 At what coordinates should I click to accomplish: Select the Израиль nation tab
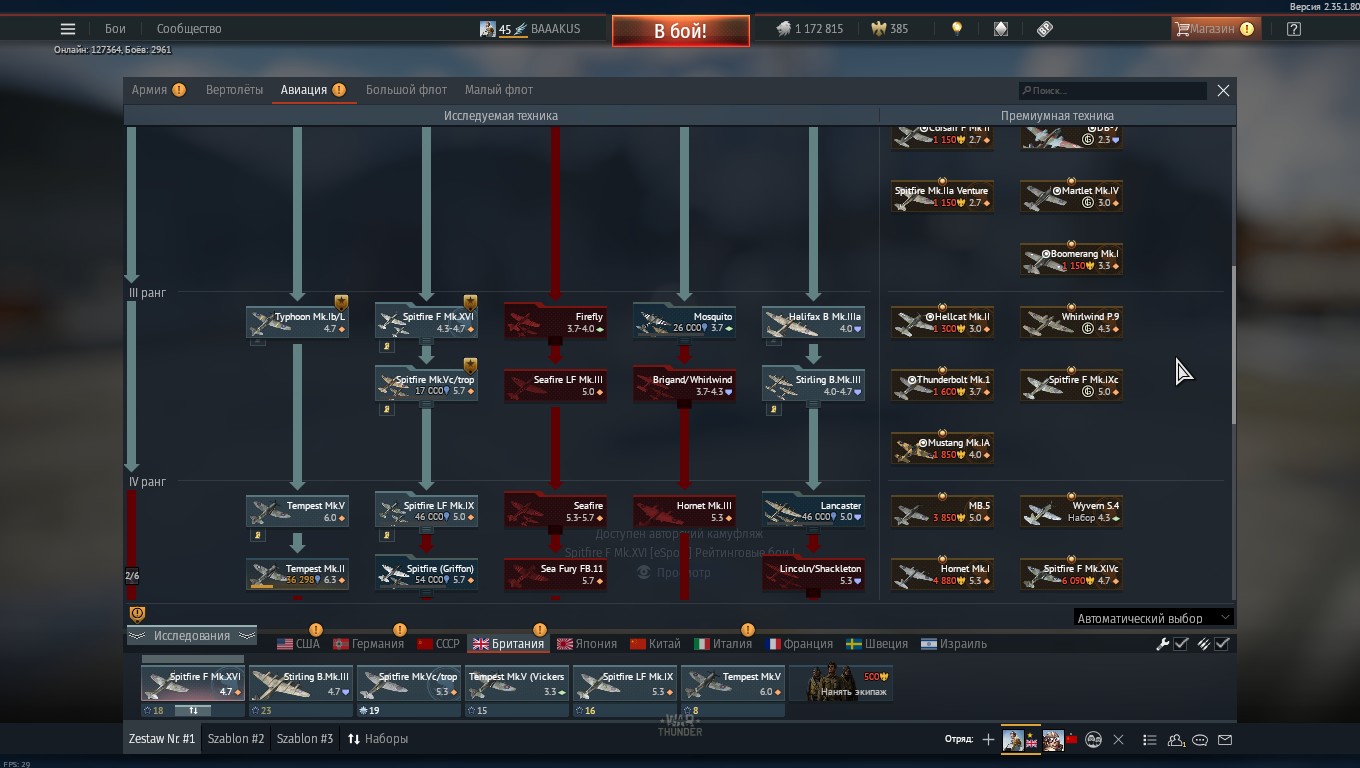(x=953, y=644)
